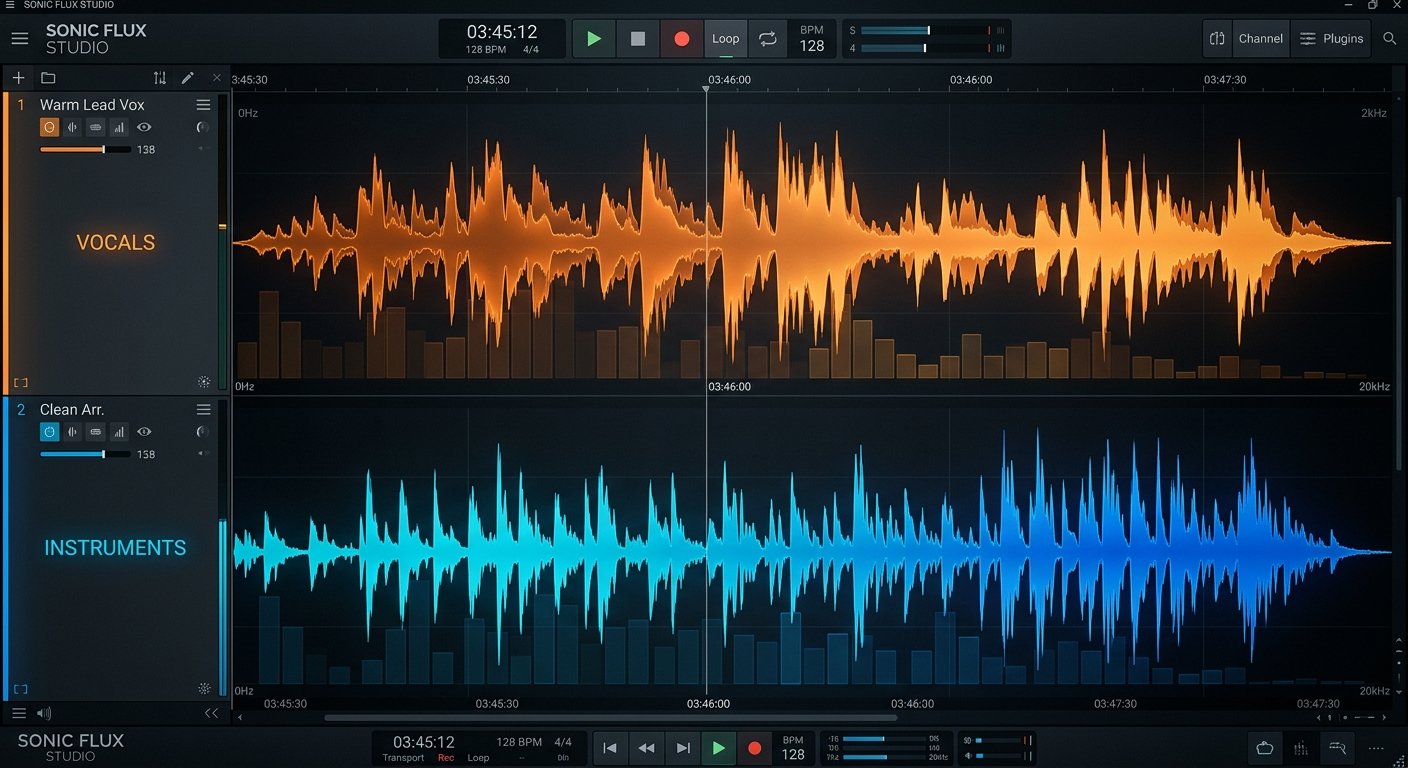The image size is (1408, 768).
Task: Open the folder icon in track panel header
Action: [48, 78]
